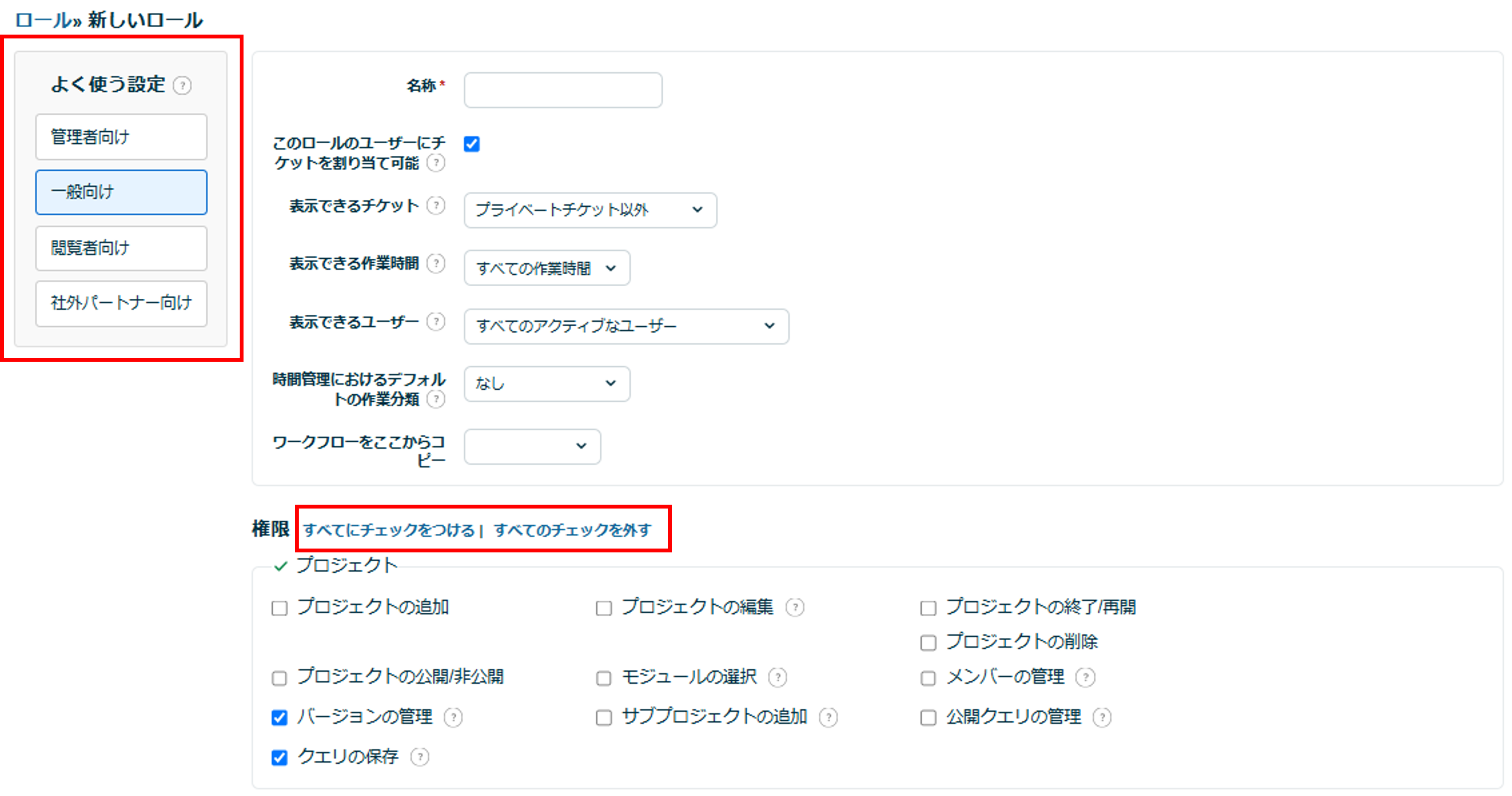Toggle the プロジェクト group green checkmark
Viewport: 1512px width, 796px height.
click(280, 566)
